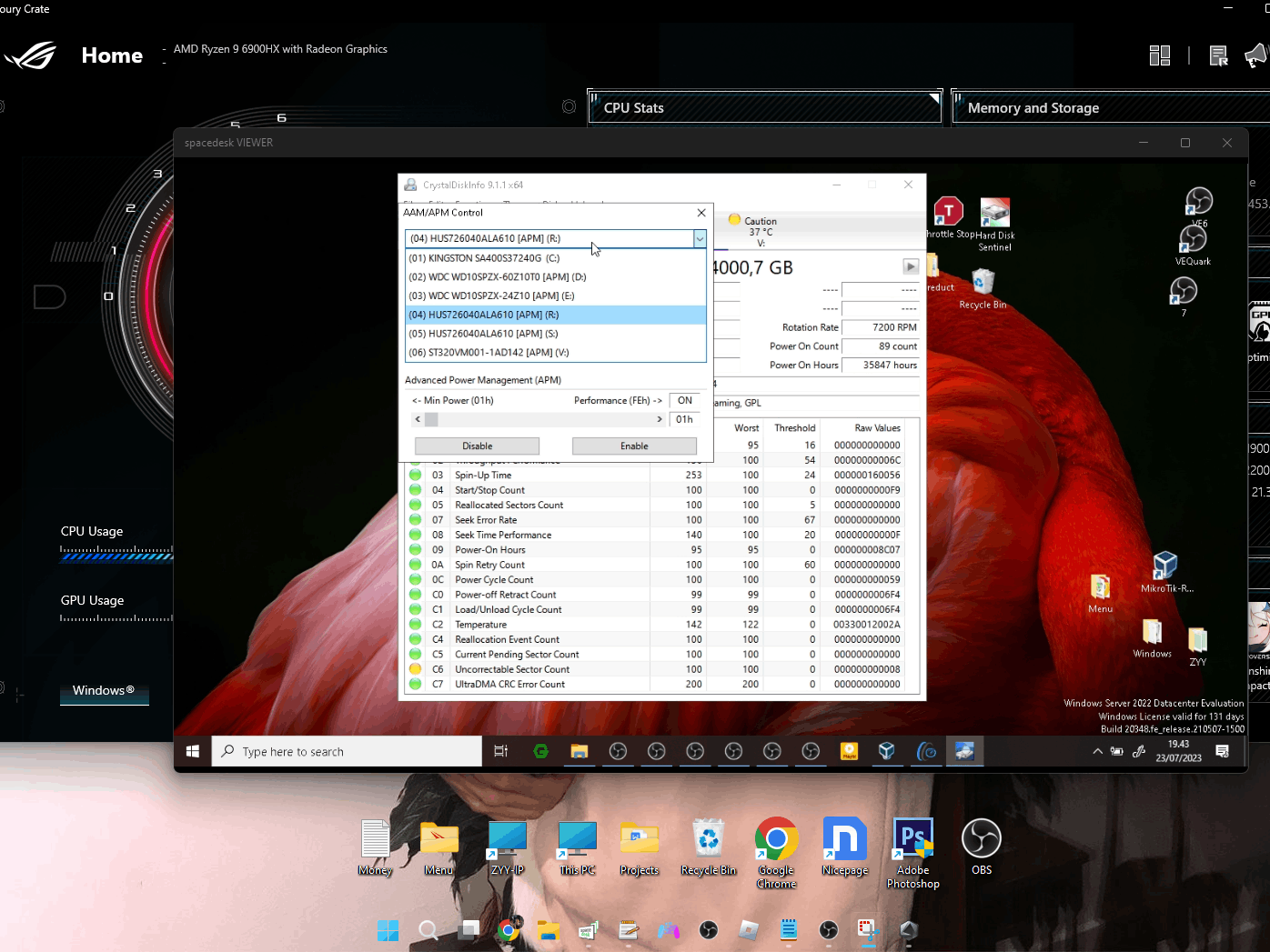Click the Threshold column header
The width and height of the screenshot is (1270, 952).
coord(794,427)
